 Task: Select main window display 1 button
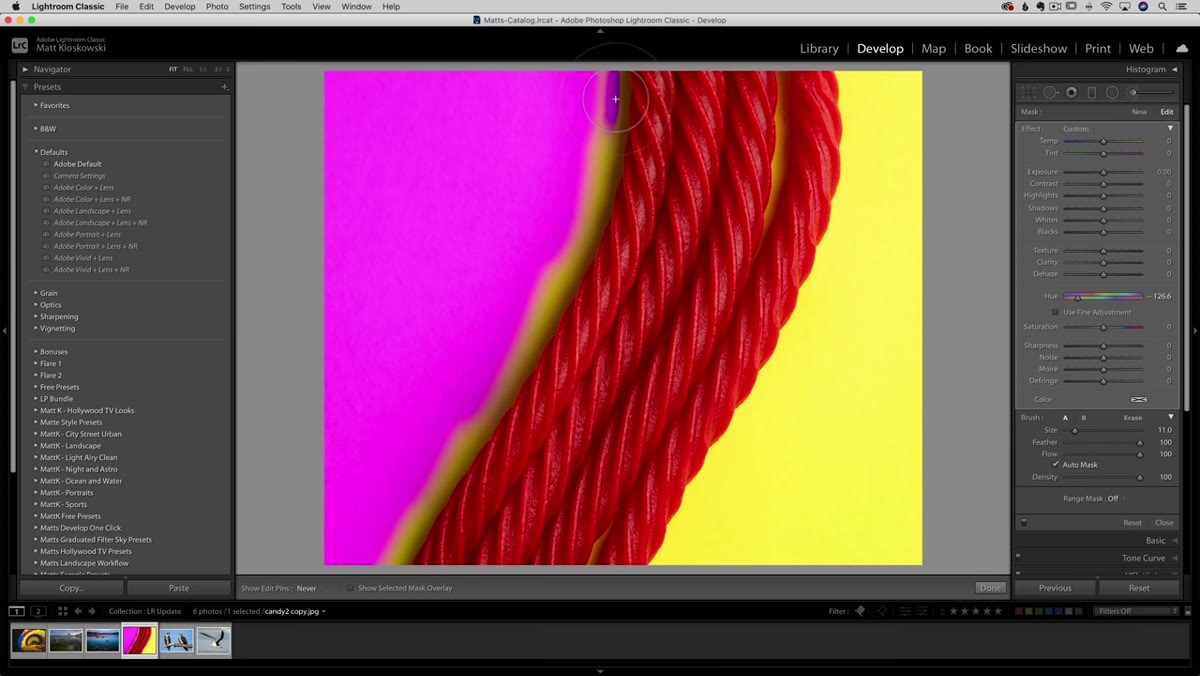[17, 611]
